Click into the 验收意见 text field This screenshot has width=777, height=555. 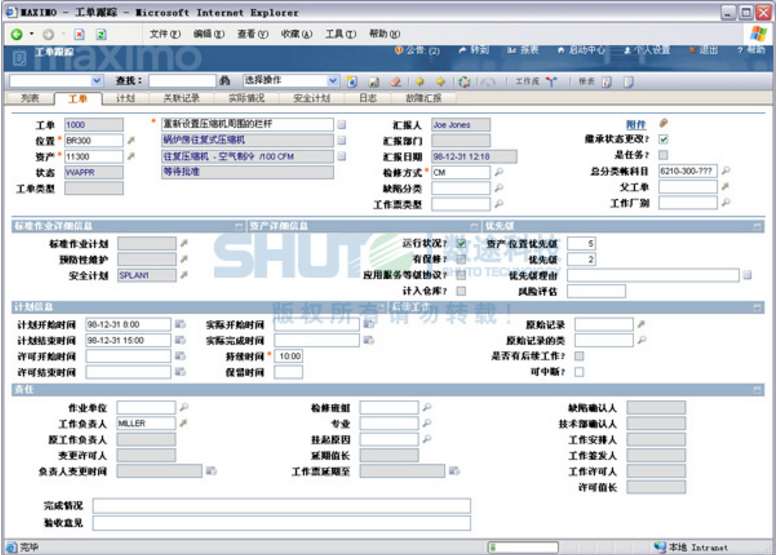pyautogui.click(x=281, y=523)
